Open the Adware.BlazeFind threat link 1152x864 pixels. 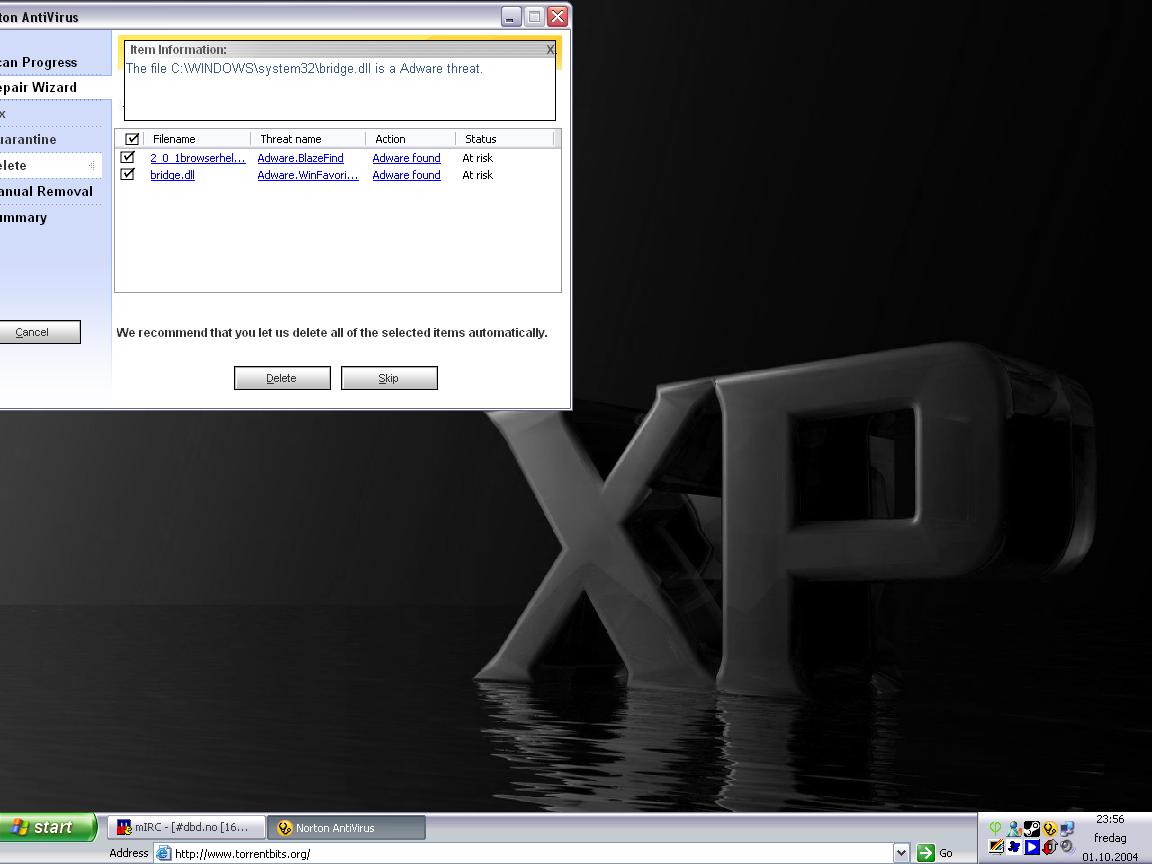point(300,158)
